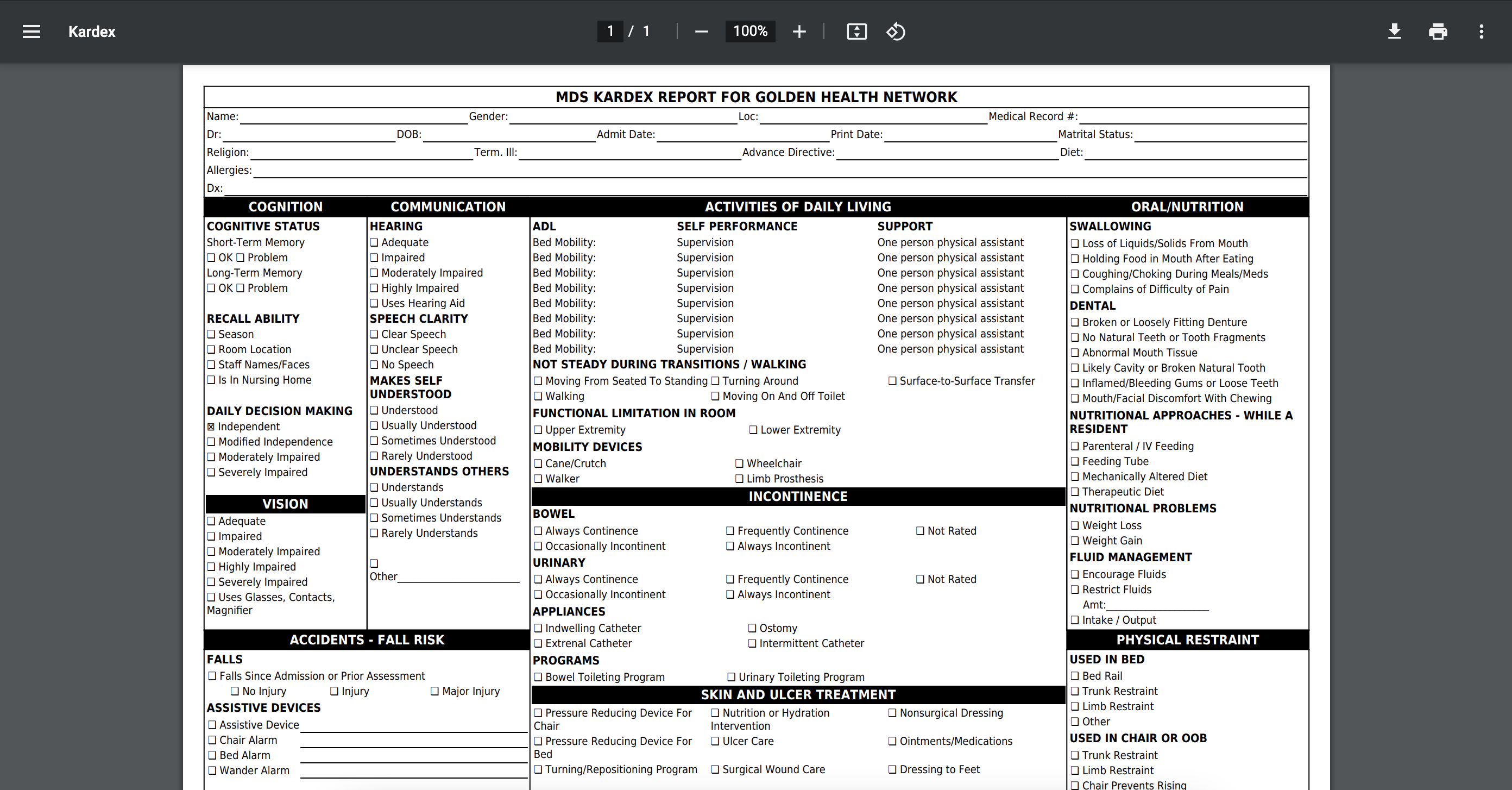Click the 'PHYSICAL RESTRAINT' header
Screen dimensions: 1512x790
coord(1187,639)
